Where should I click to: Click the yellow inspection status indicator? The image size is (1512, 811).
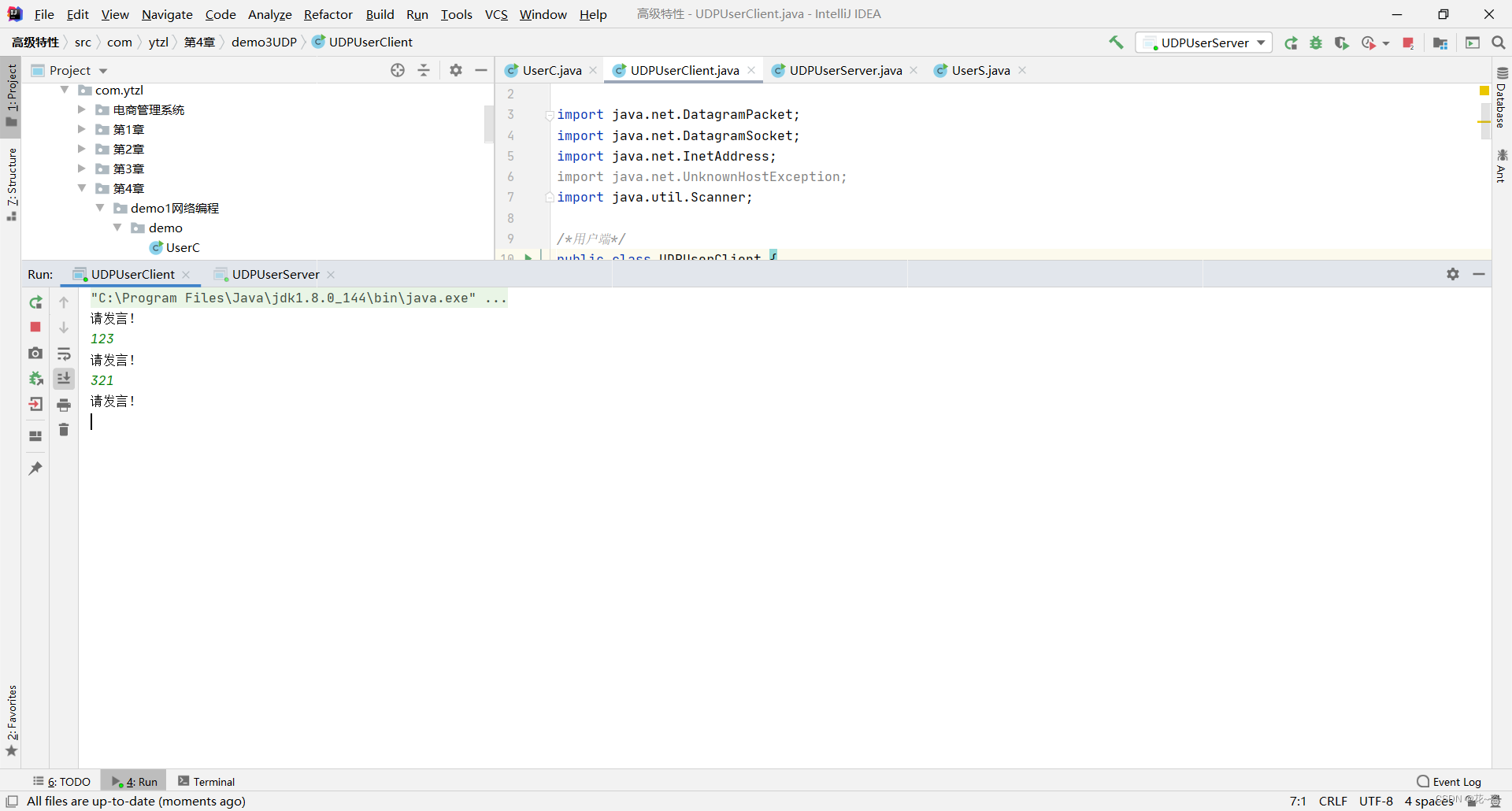point(1484,91)
